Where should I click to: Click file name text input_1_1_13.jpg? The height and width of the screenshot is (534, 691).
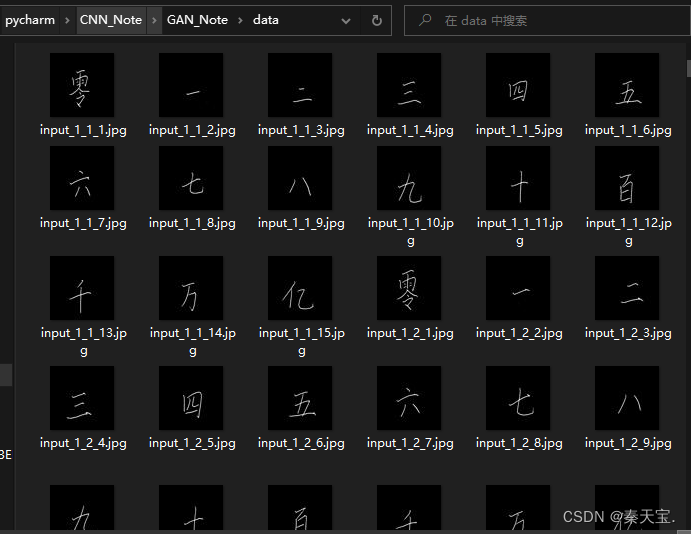[84, 342]
